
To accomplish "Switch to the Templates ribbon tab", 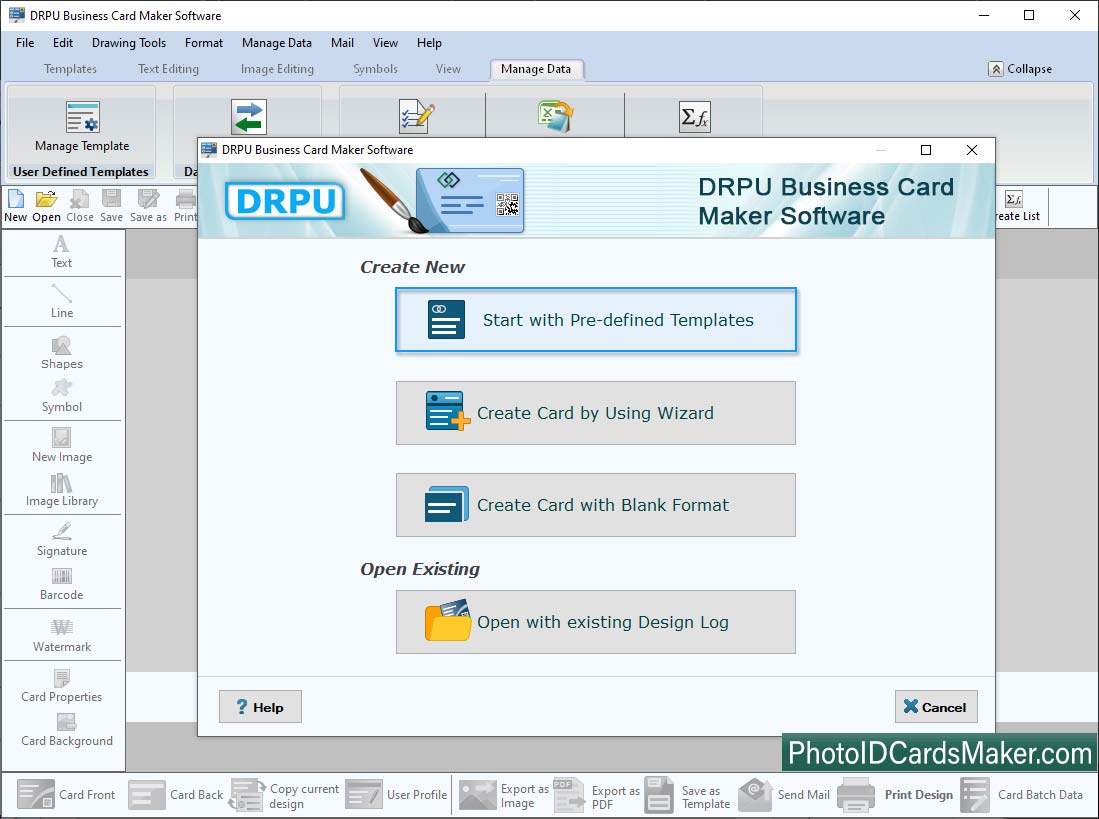I will 70,69.
